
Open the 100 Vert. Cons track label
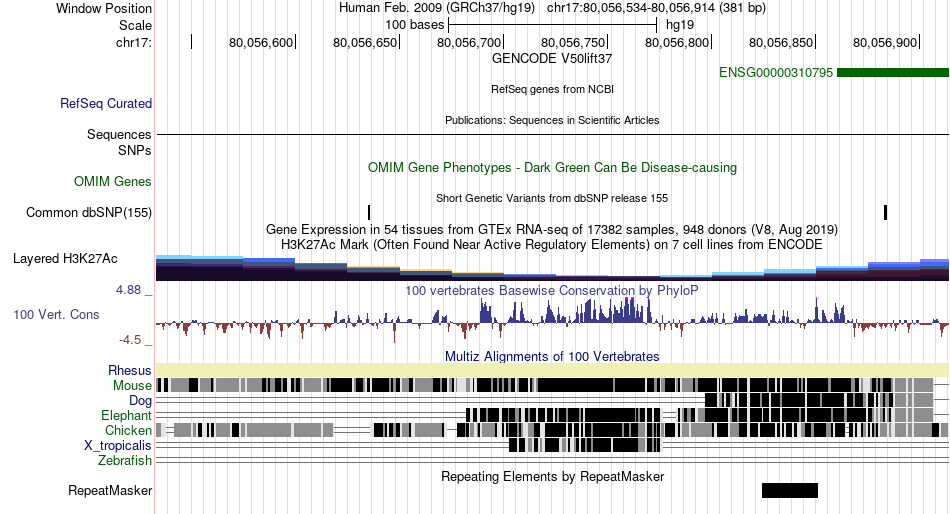[x=56, y=315]
